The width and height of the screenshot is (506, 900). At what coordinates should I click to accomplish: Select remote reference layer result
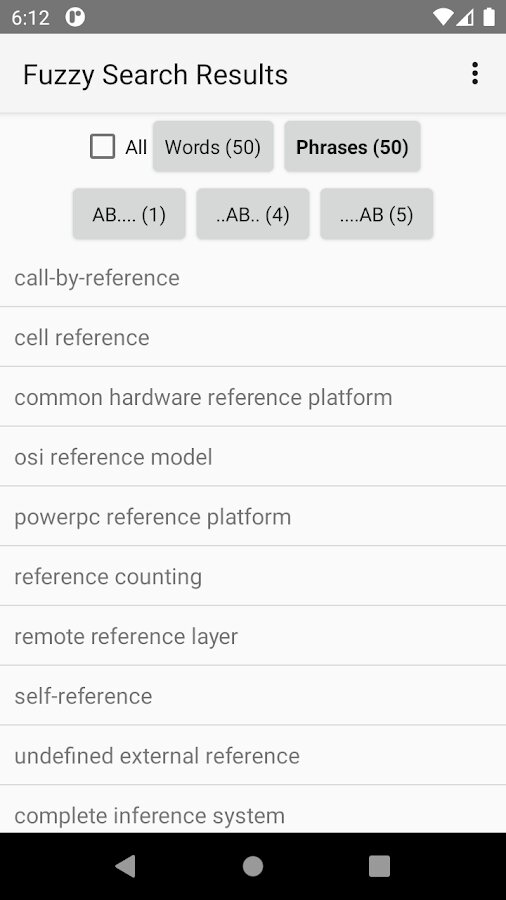pyautogui.click(x=253, y=635)
